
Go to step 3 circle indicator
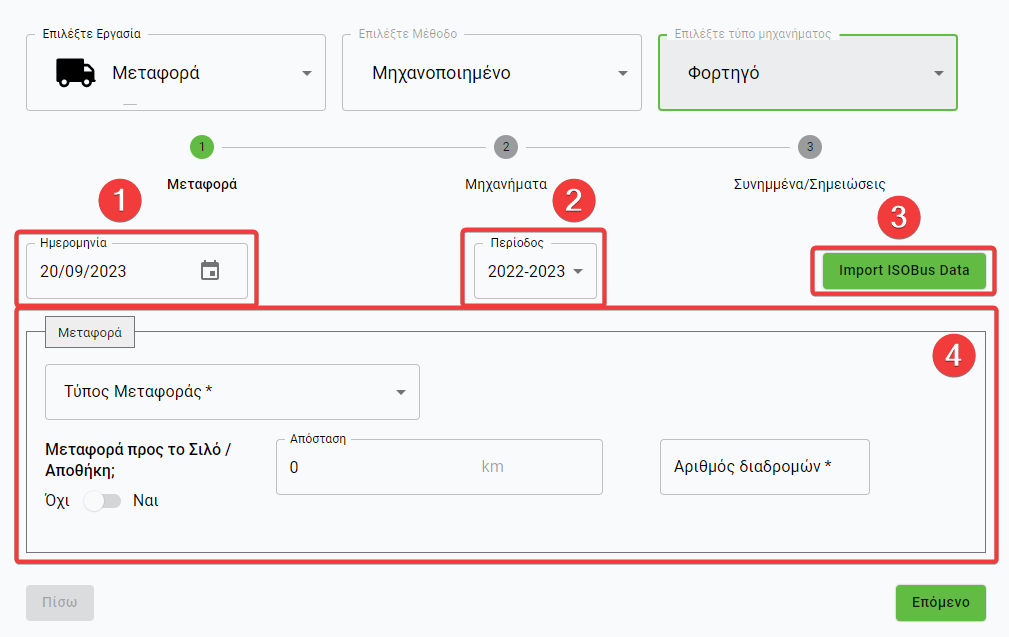(810, 147)
